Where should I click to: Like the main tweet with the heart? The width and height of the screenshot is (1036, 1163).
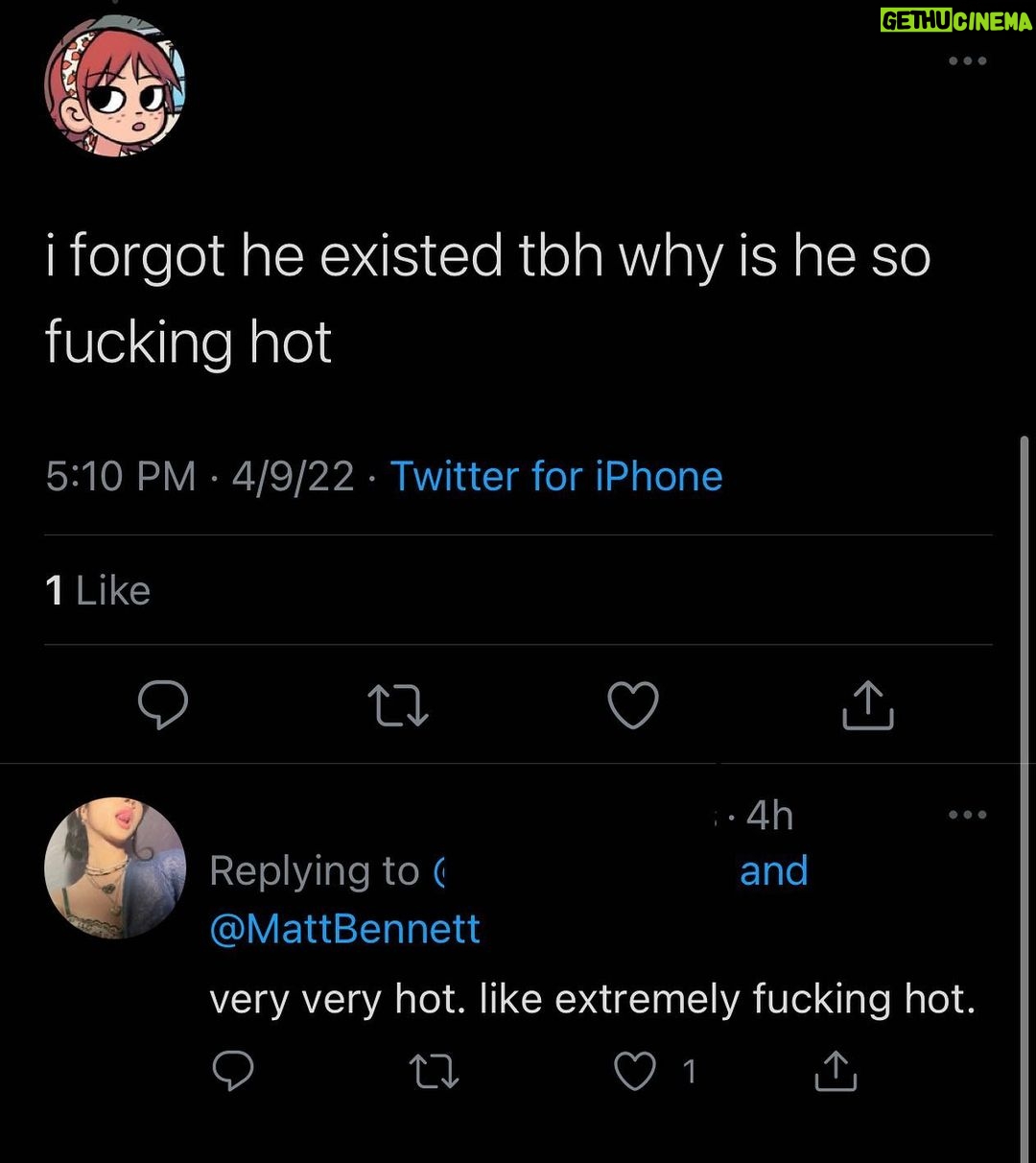pos(633,706)
